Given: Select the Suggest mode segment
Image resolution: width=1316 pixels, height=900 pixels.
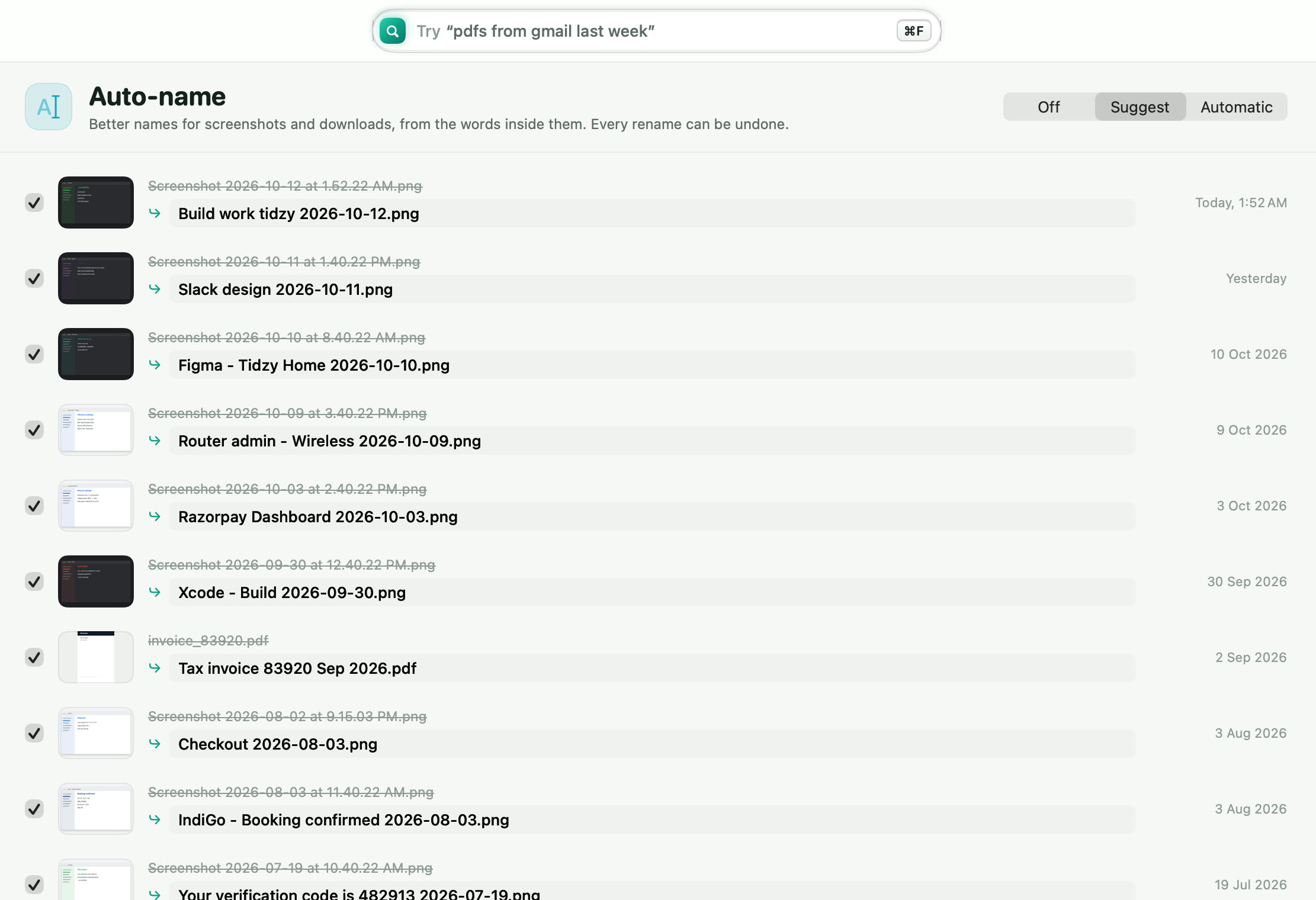Looking at the screenshot, I should pos(1140,107).
